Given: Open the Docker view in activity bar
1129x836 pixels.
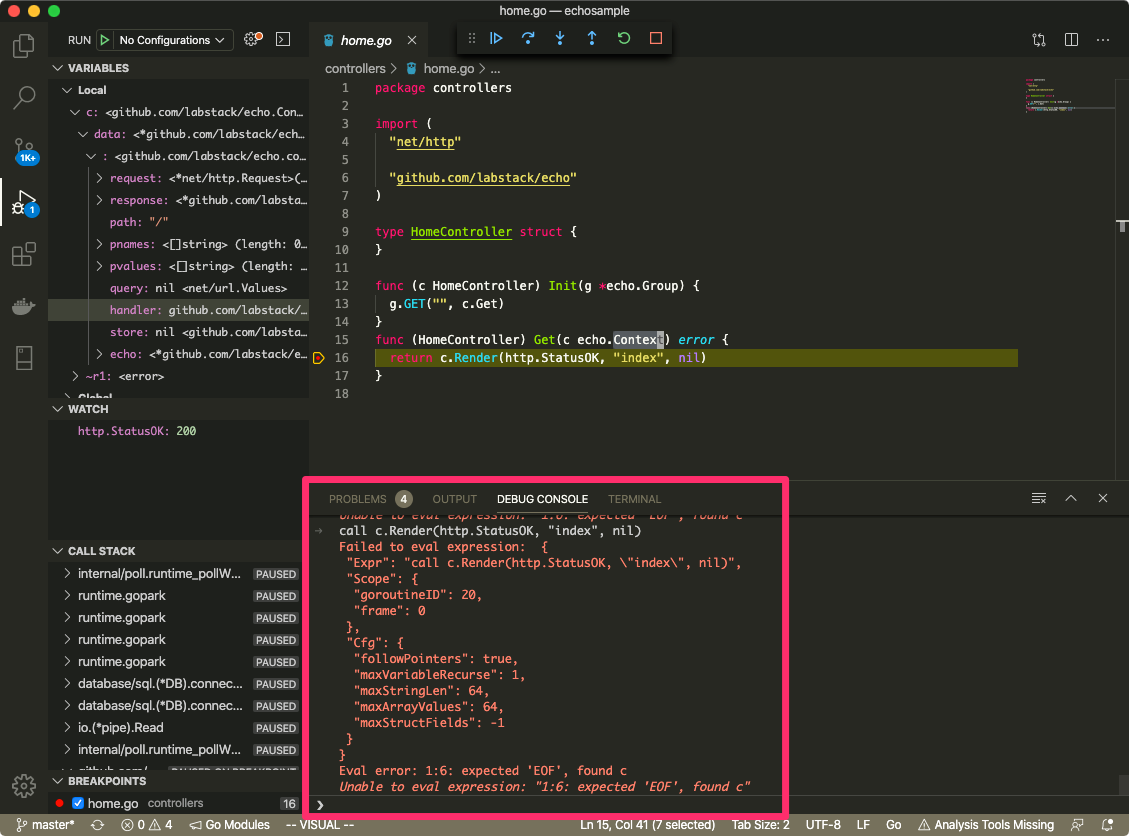Looking at the screenshot, I should coord(24,306).
